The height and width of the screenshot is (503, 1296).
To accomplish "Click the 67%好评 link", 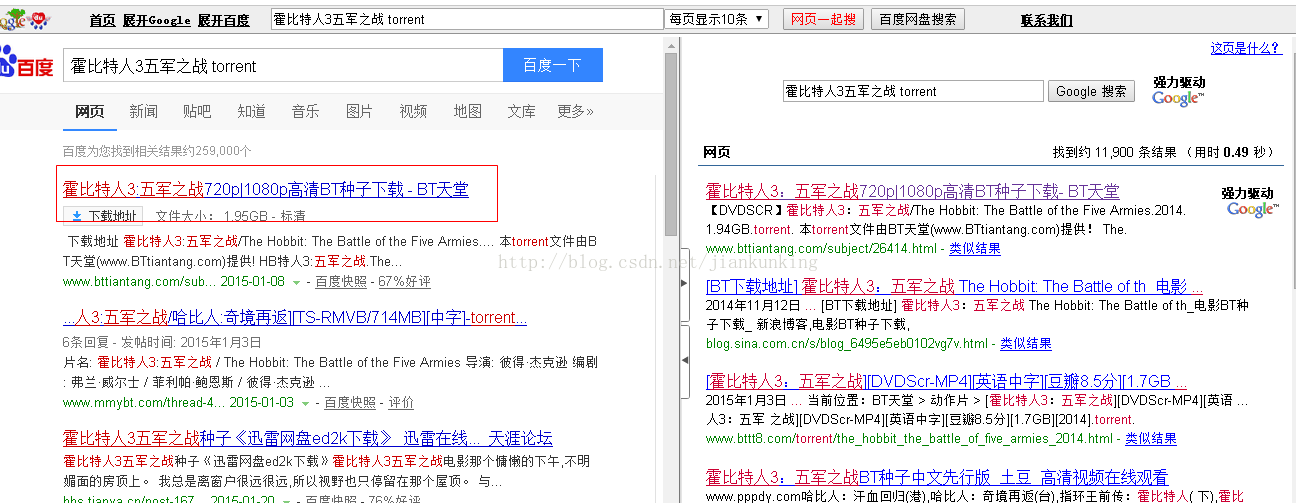I will [405, 283].
